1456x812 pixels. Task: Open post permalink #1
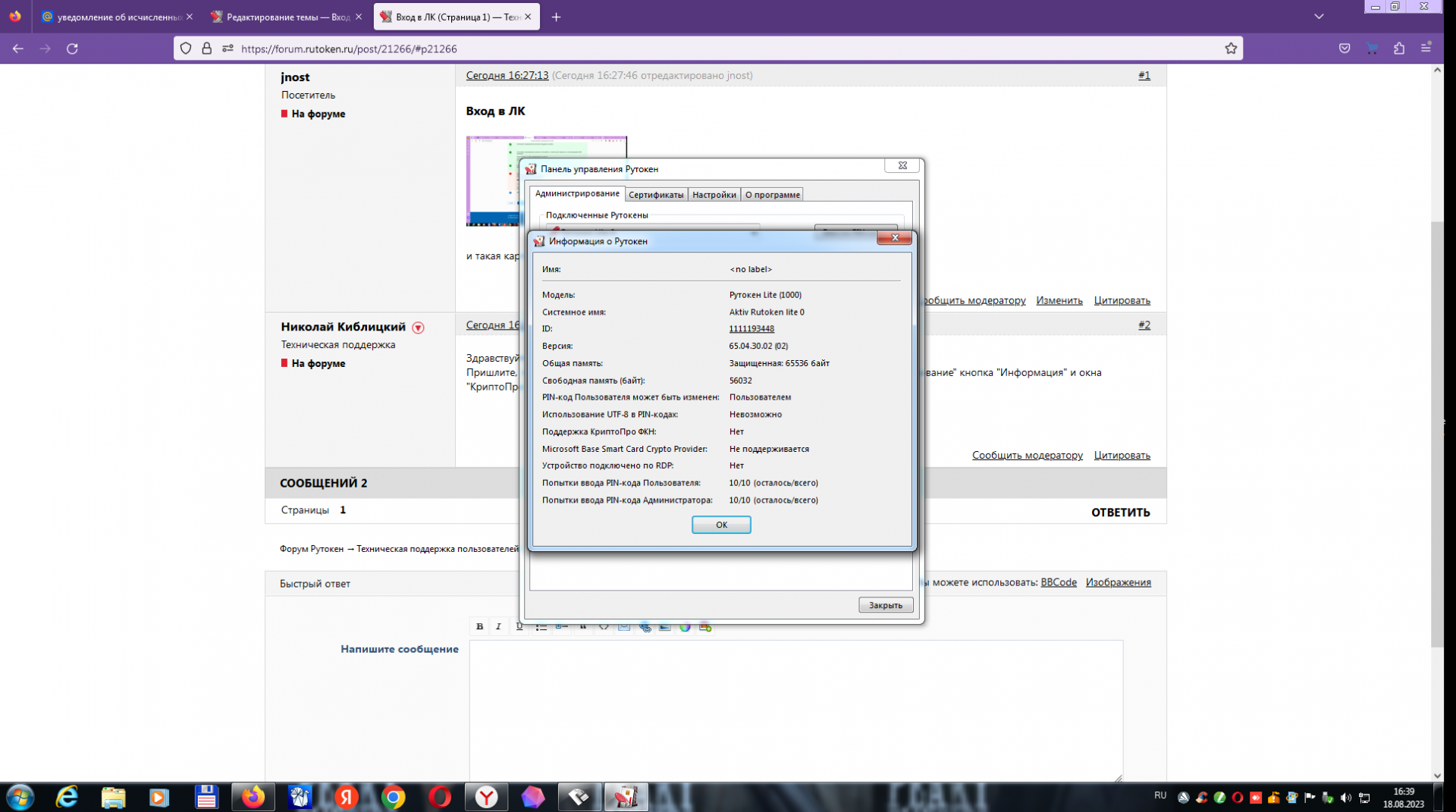(1144, 75)
